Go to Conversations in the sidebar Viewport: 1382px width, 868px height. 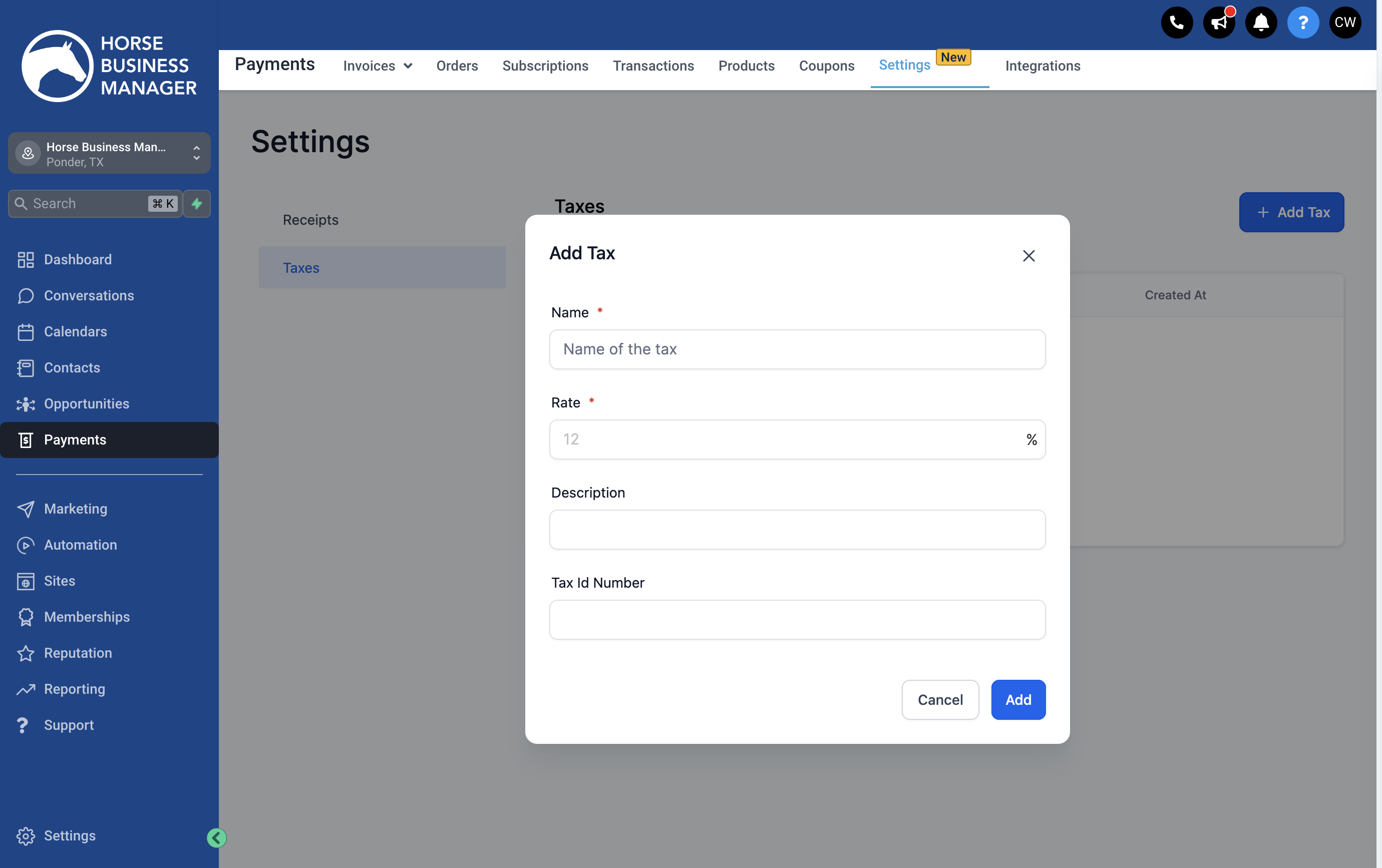point(109,295)
